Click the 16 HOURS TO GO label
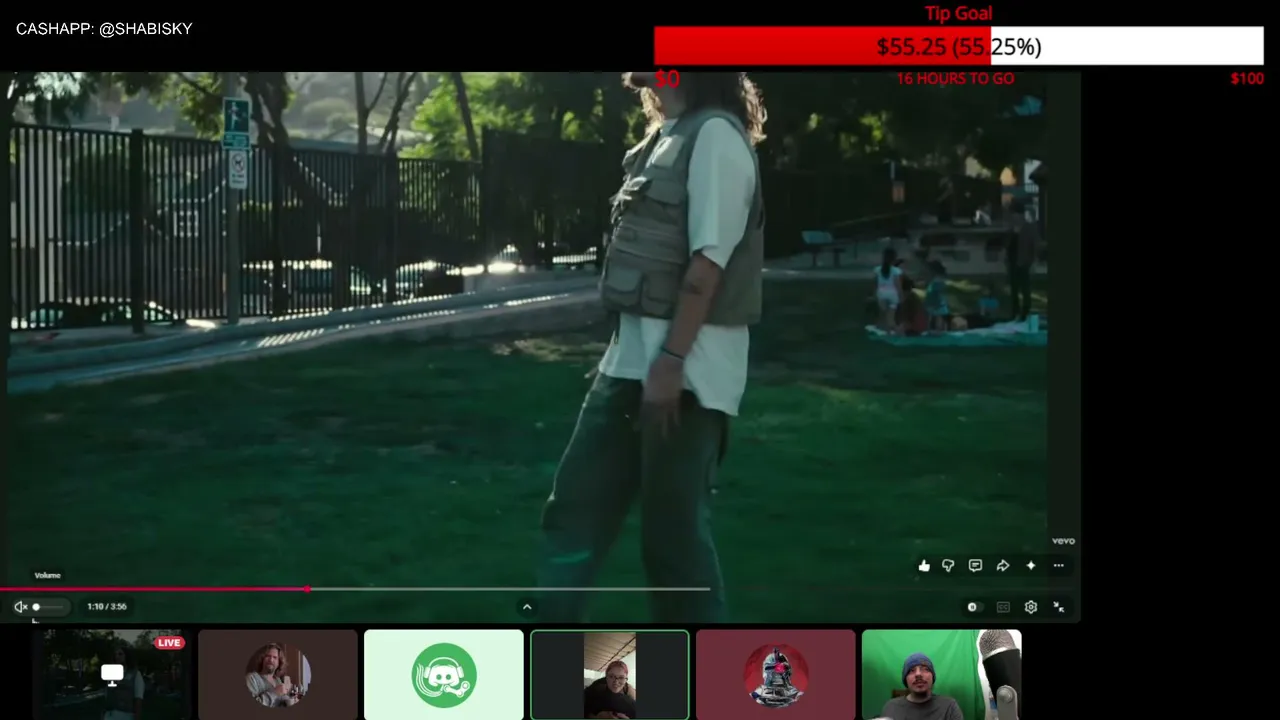The image size is (1280, 720). tap(955, 78)
